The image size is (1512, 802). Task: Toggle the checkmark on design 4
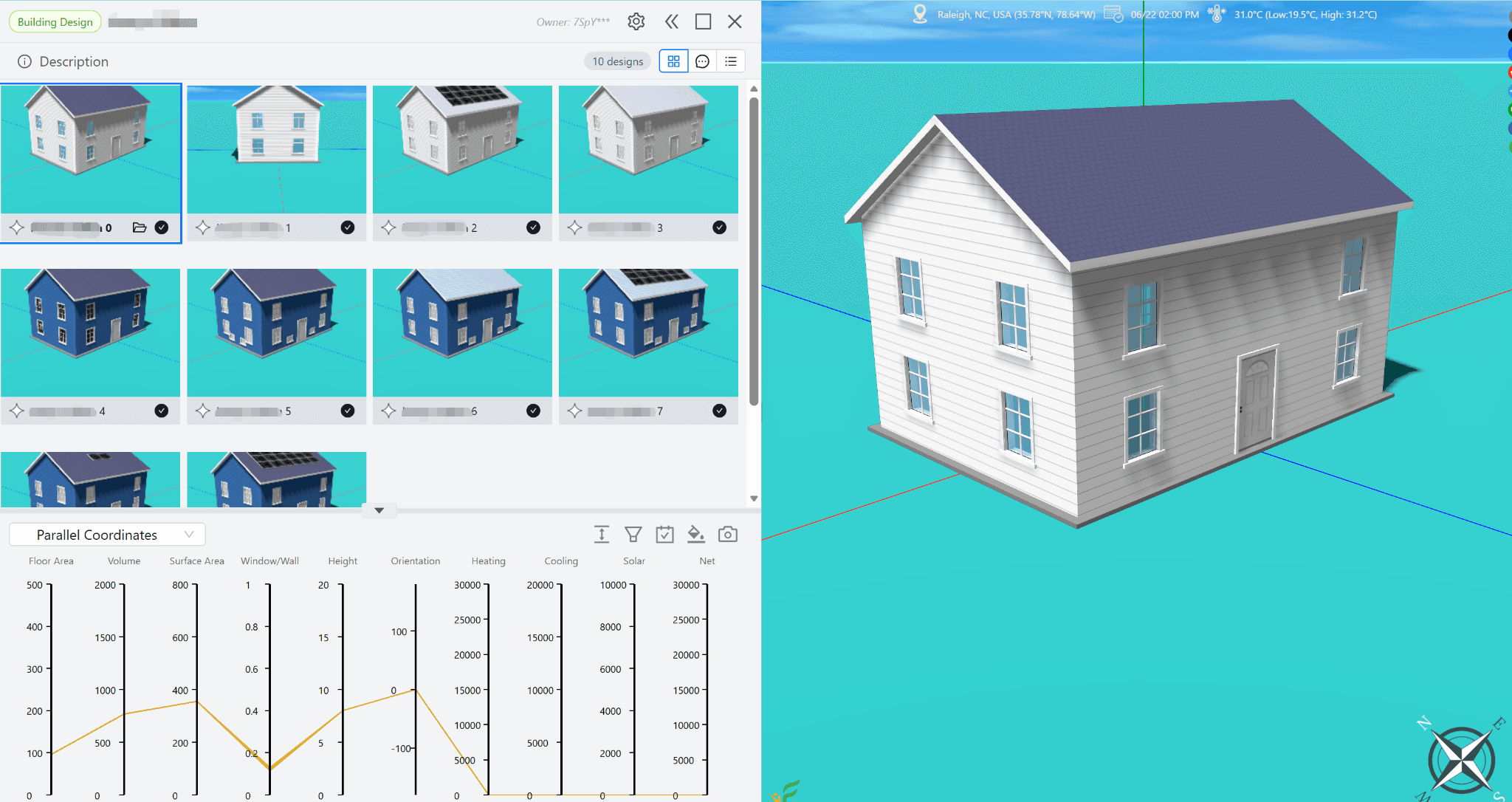[x=162, y=411]
